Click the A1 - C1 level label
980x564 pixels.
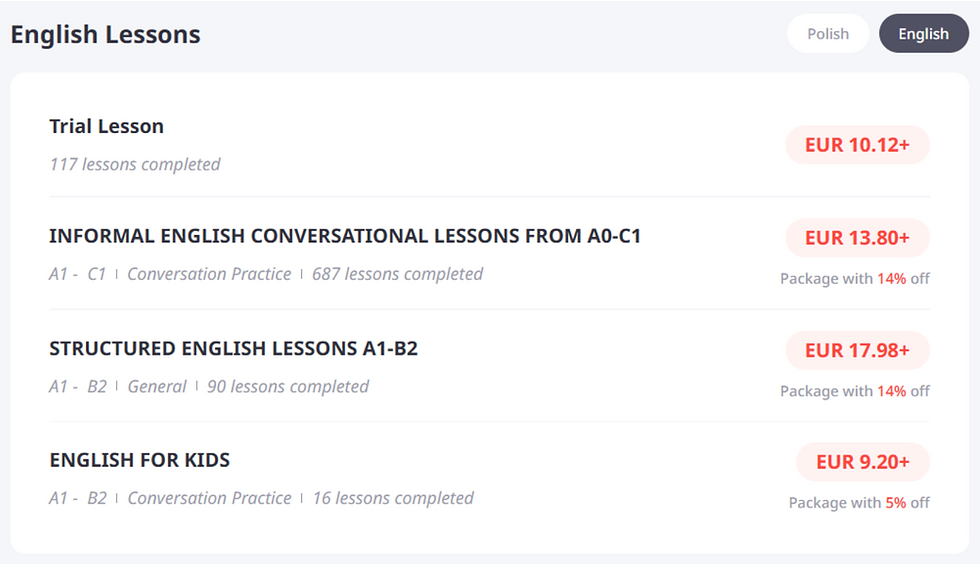78,274
